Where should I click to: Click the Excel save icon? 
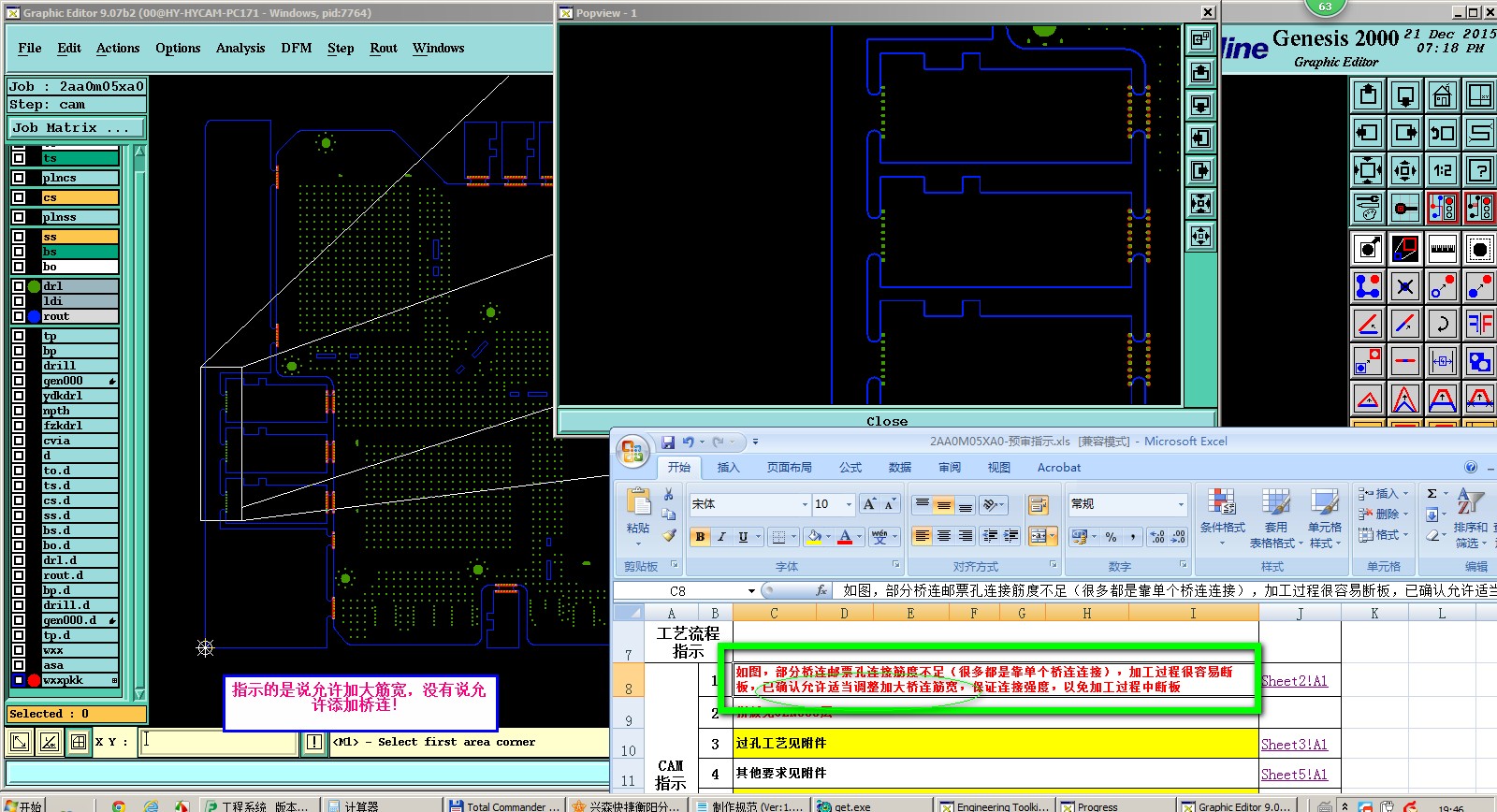[x=668, y=442]
